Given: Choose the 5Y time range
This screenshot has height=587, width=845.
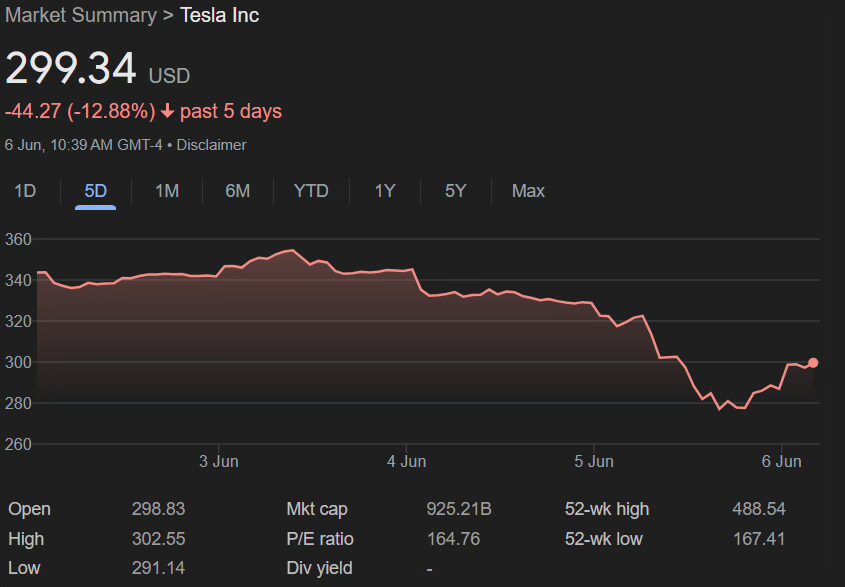Looking at the screenshot, I should [455, 190].
